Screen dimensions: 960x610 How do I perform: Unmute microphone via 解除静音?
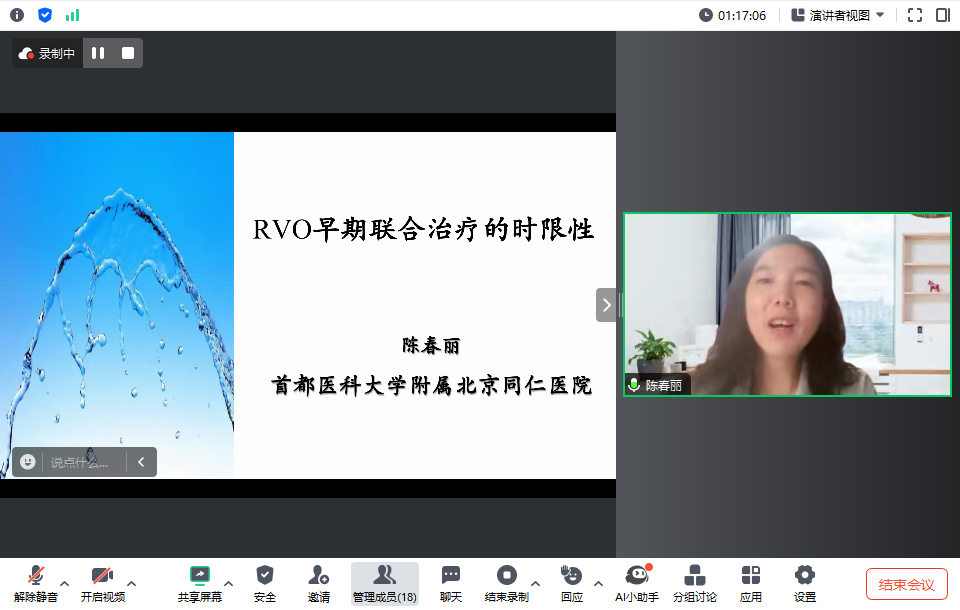[36, 584]
